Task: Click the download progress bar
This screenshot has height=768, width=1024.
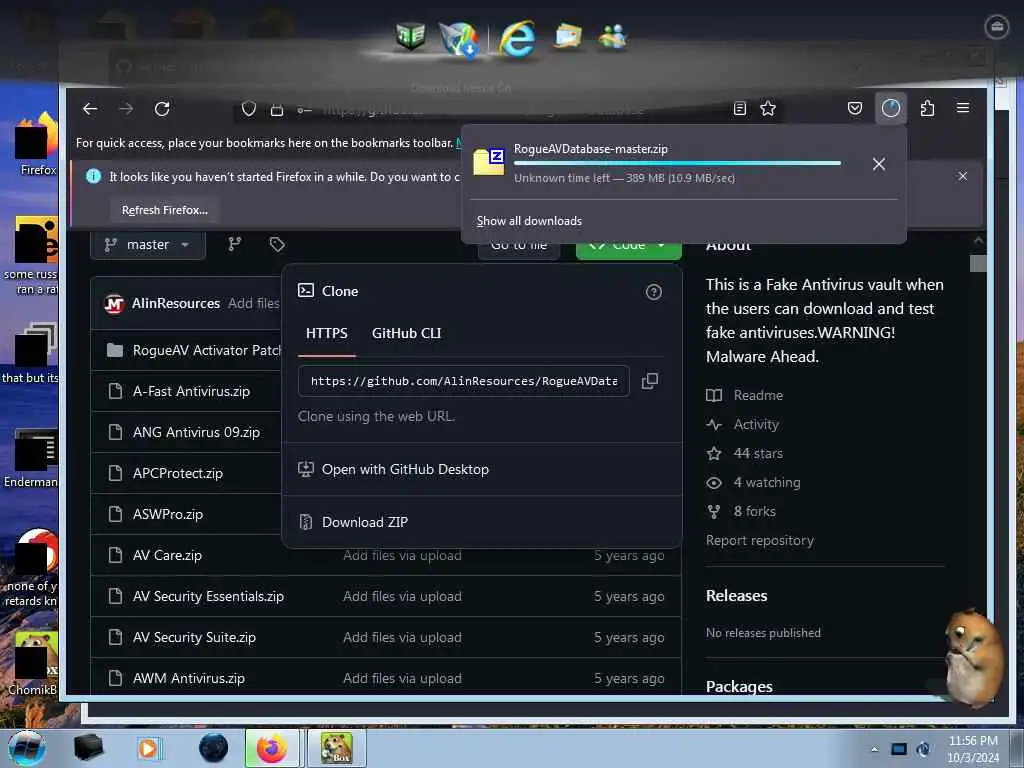Action: point(677,163)
